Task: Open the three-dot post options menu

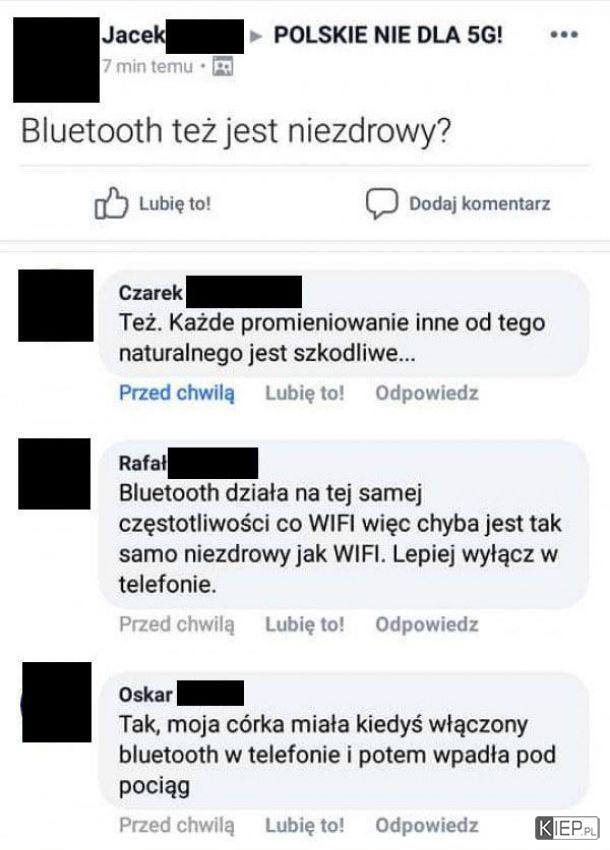Action: tap(564, 35)
